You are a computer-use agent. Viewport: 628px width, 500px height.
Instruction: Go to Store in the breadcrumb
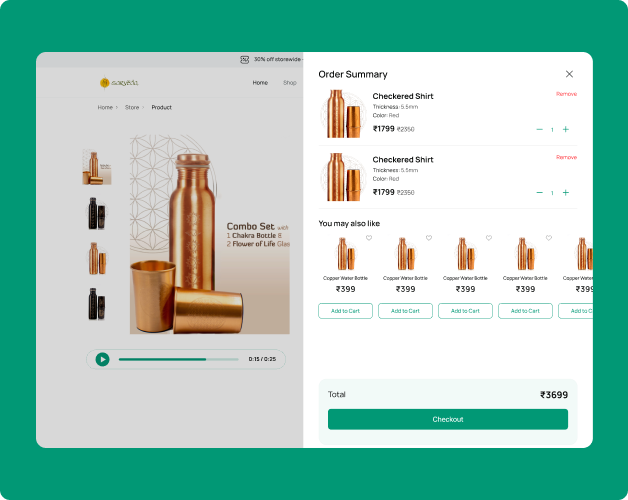pos(131,107)
